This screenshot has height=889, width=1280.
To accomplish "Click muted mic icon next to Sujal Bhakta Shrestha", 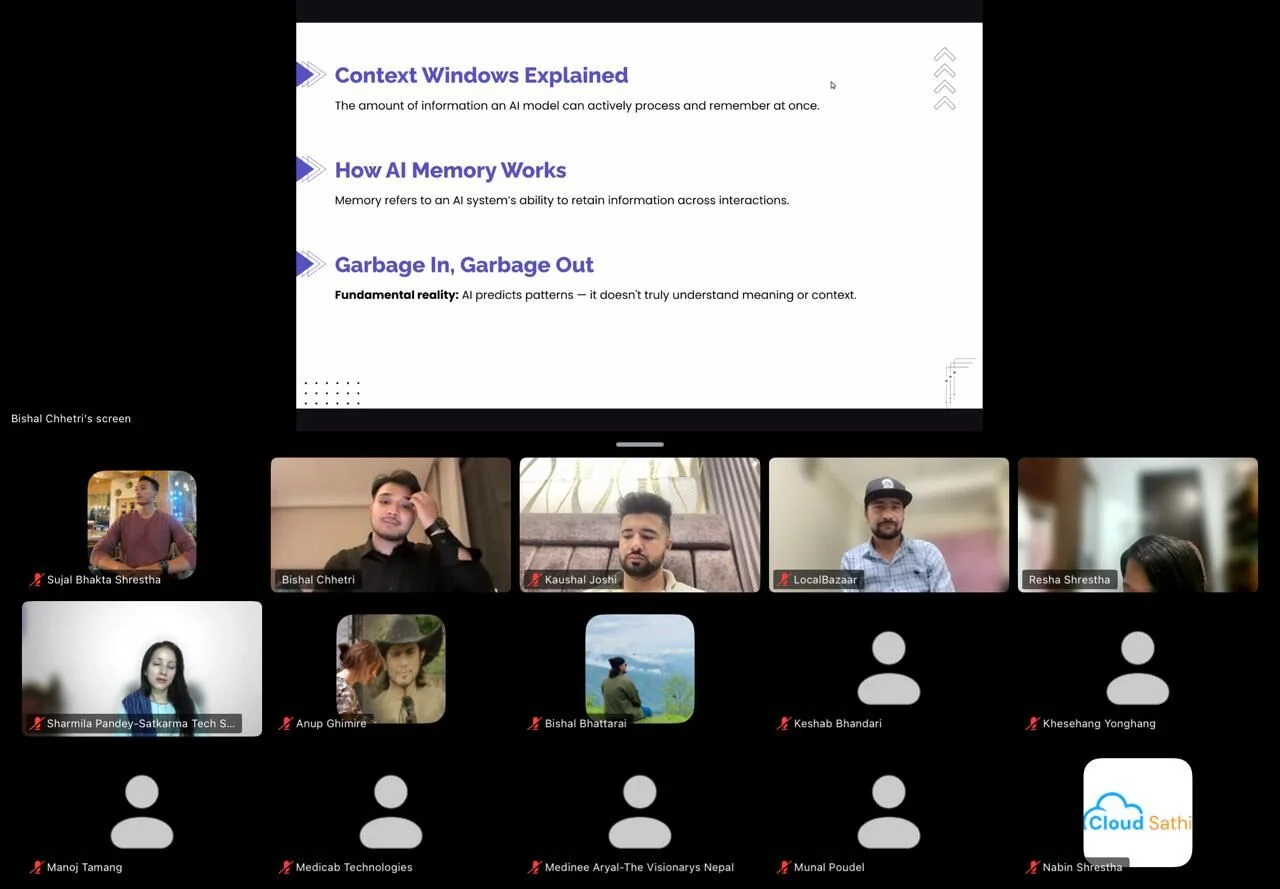I will (37, 580).
